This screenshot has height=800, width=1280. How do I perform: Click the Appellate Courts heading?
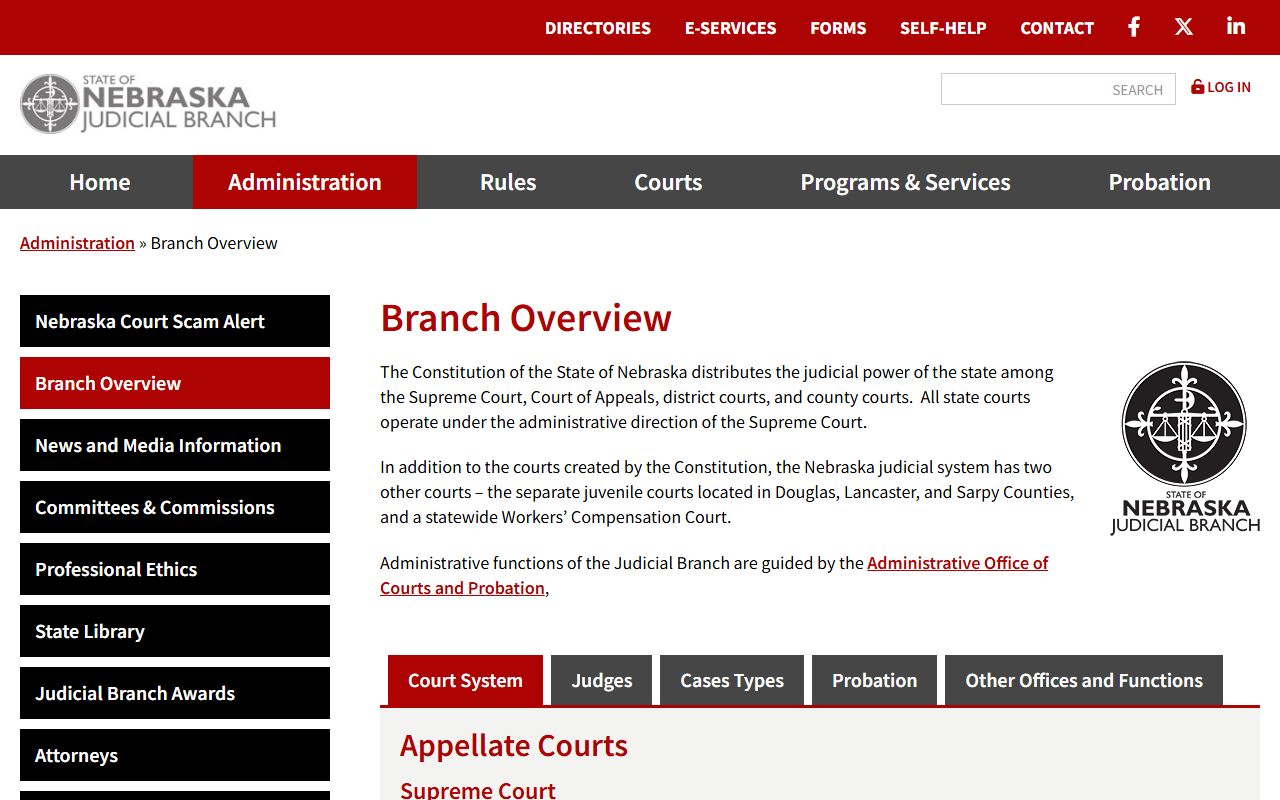point(514,745)
